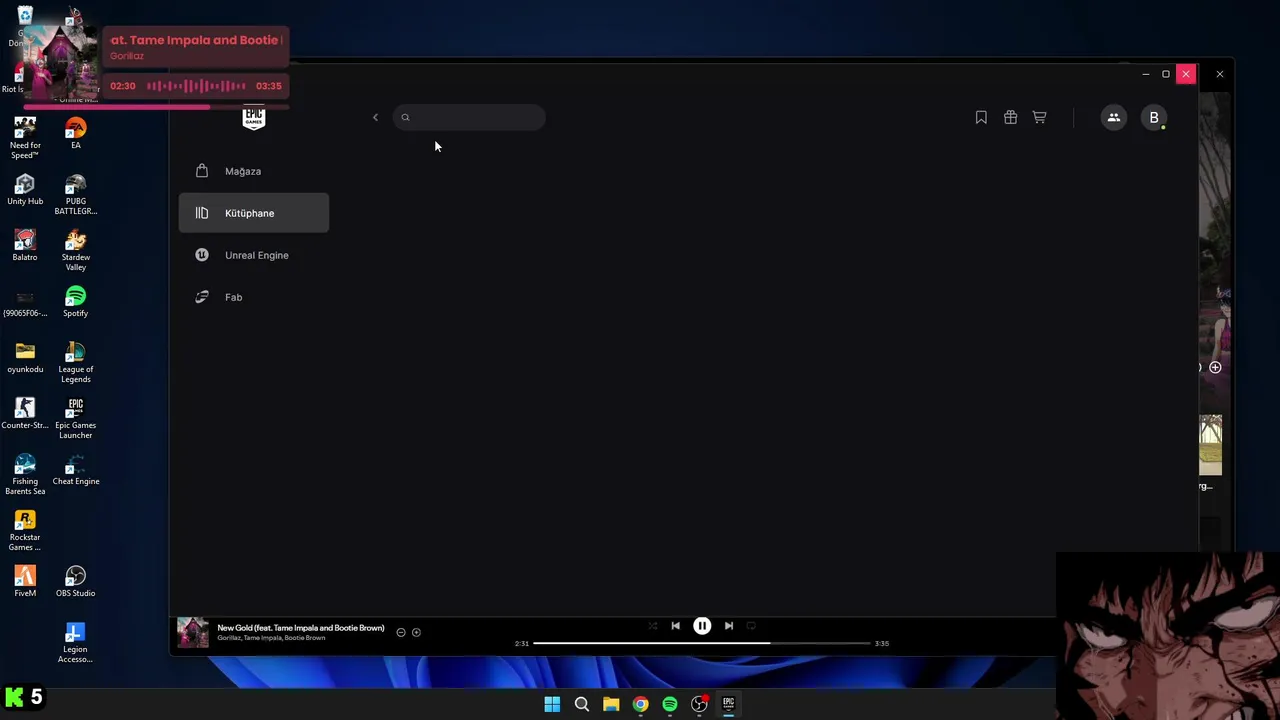Open Fishing Barents Sea desktop shortcut
This screenshot has width=1280, height=720.
coord(25,474)
